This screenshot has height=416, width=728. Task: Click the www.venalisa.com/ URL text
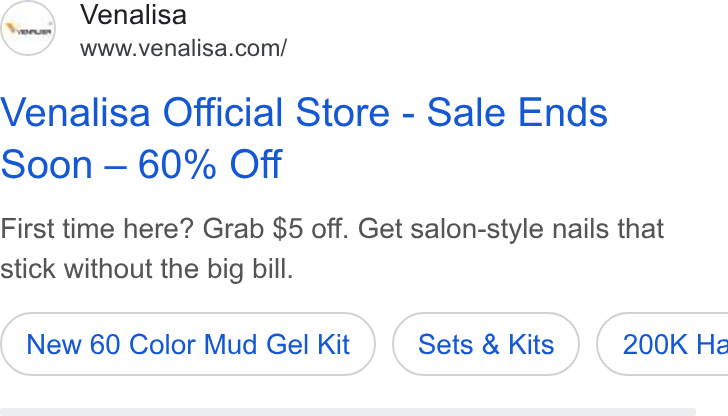[x=183, y=48]
